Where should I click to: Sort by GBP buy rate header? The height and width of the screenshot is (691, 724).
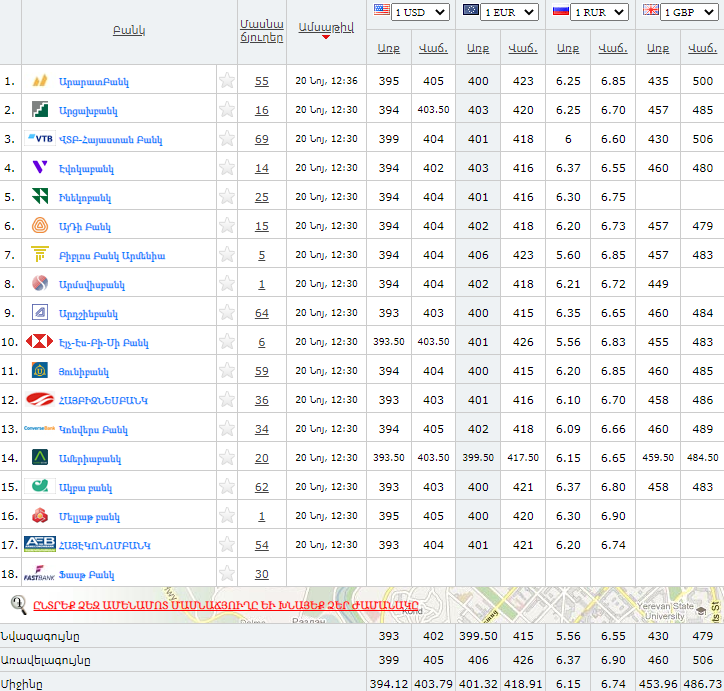[658, 48]
